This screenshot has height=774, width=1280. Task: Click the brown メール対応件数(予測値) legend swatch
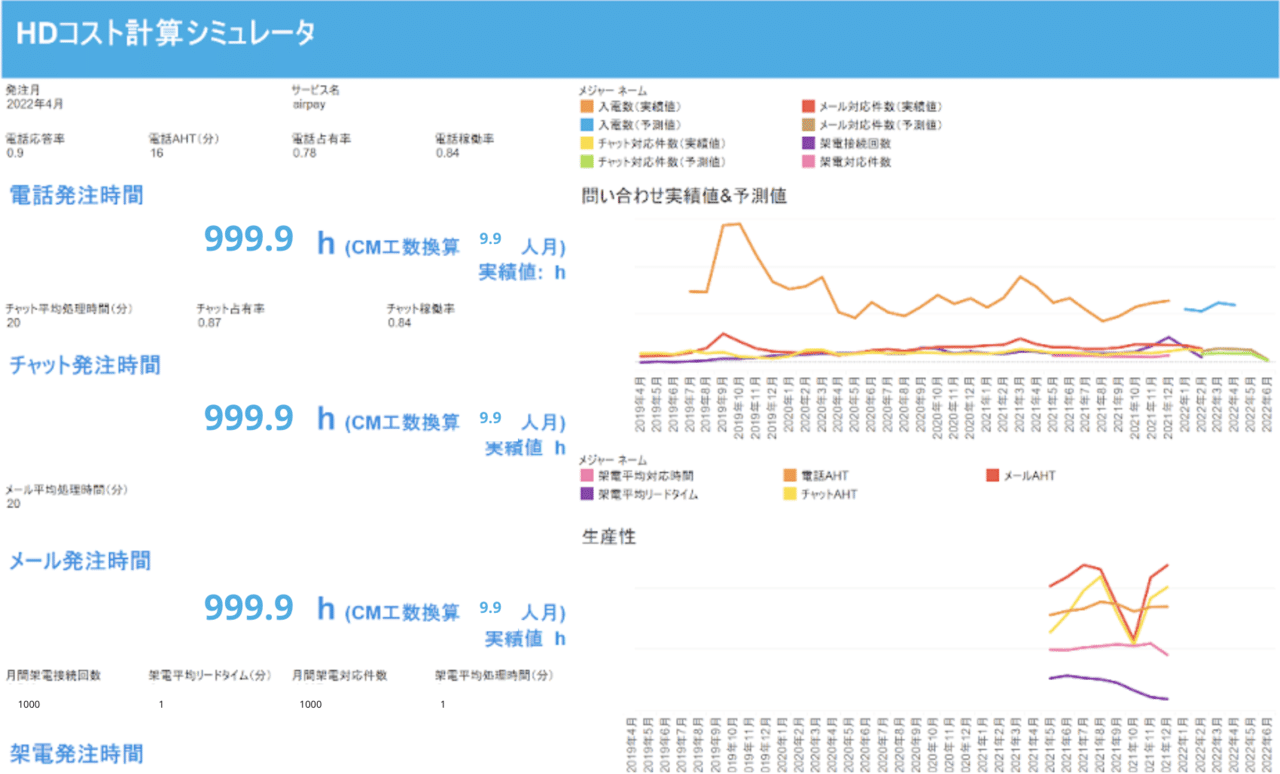pos(808,125)
